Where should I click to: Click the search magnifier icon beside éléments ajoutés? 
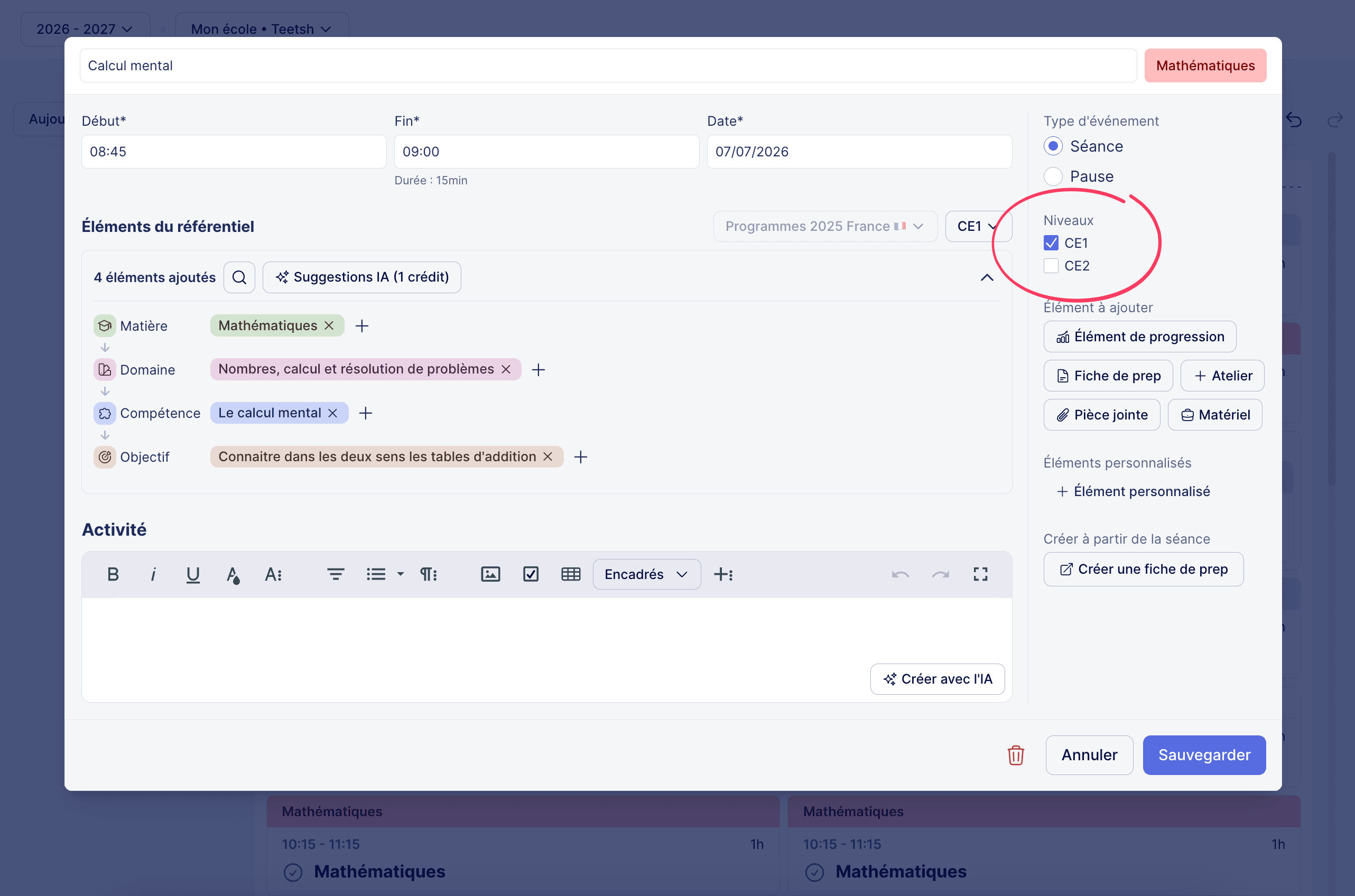pos(239,277)
